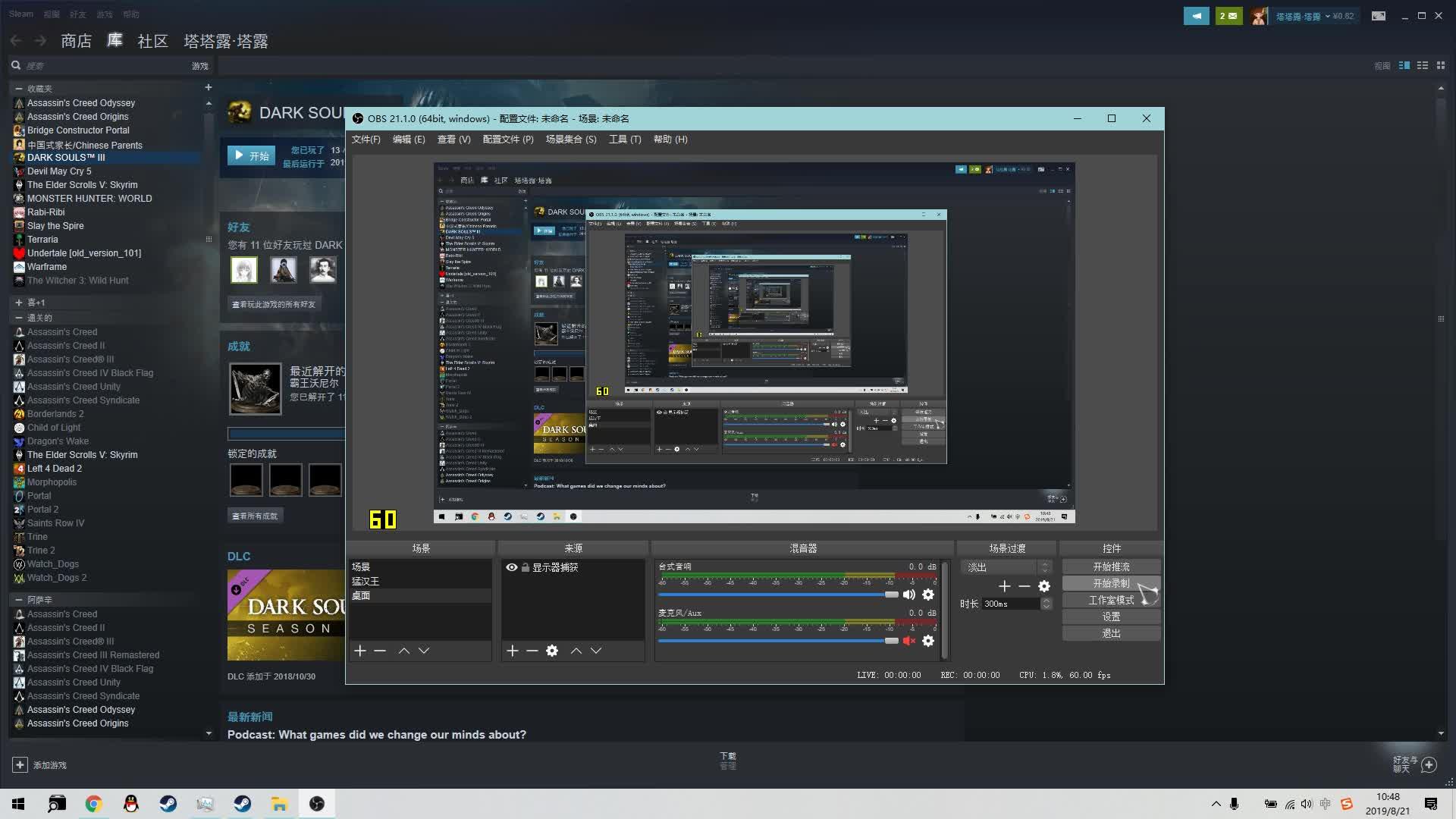Open File Explorer from taskbar
This screenshot has height=819, width=1456.
(x=279, y=804)
